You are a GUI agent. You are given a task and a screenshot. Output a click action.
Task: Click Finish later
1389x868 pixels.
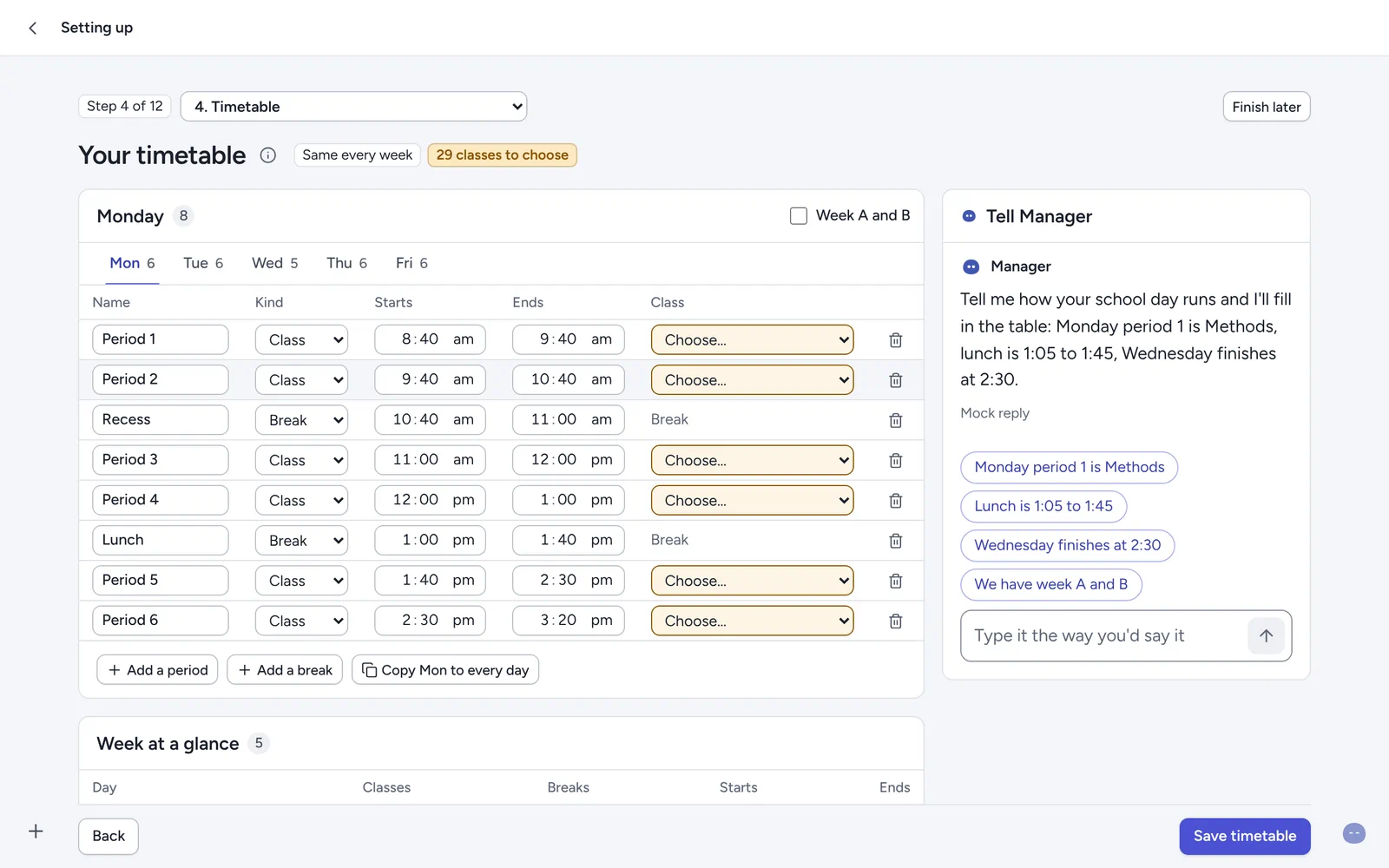[x=1267, y=107]
